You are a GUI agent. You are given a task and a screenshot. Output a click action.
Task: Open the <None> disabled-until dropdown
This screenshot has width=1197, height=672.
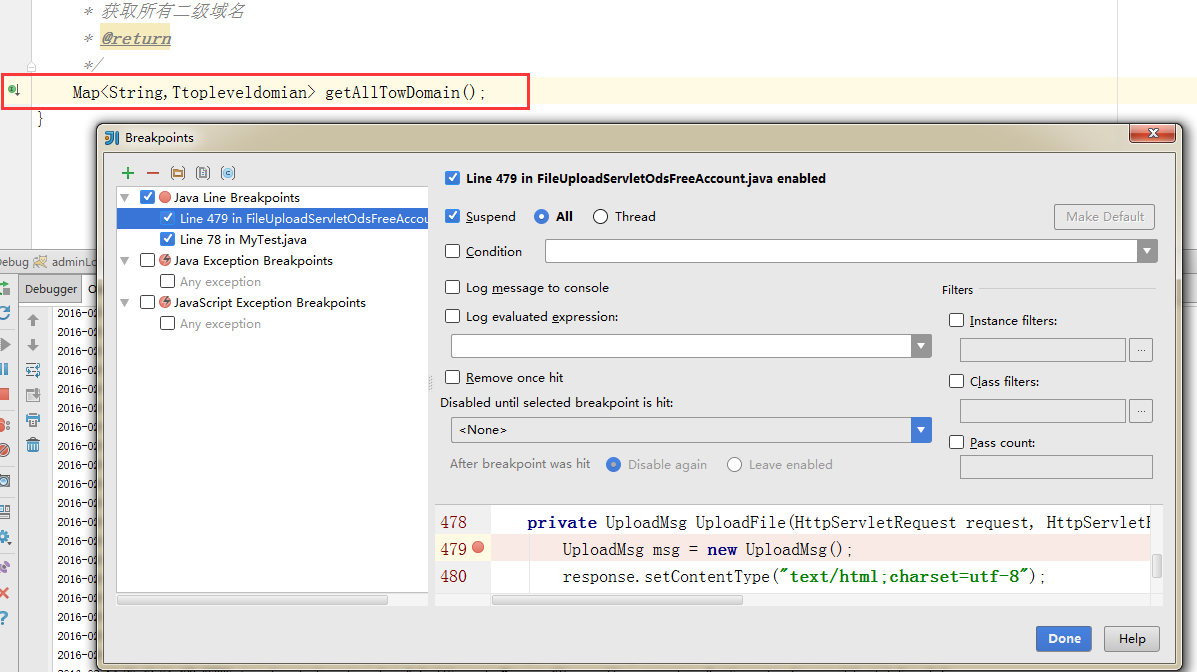click(x=921, y=430)
